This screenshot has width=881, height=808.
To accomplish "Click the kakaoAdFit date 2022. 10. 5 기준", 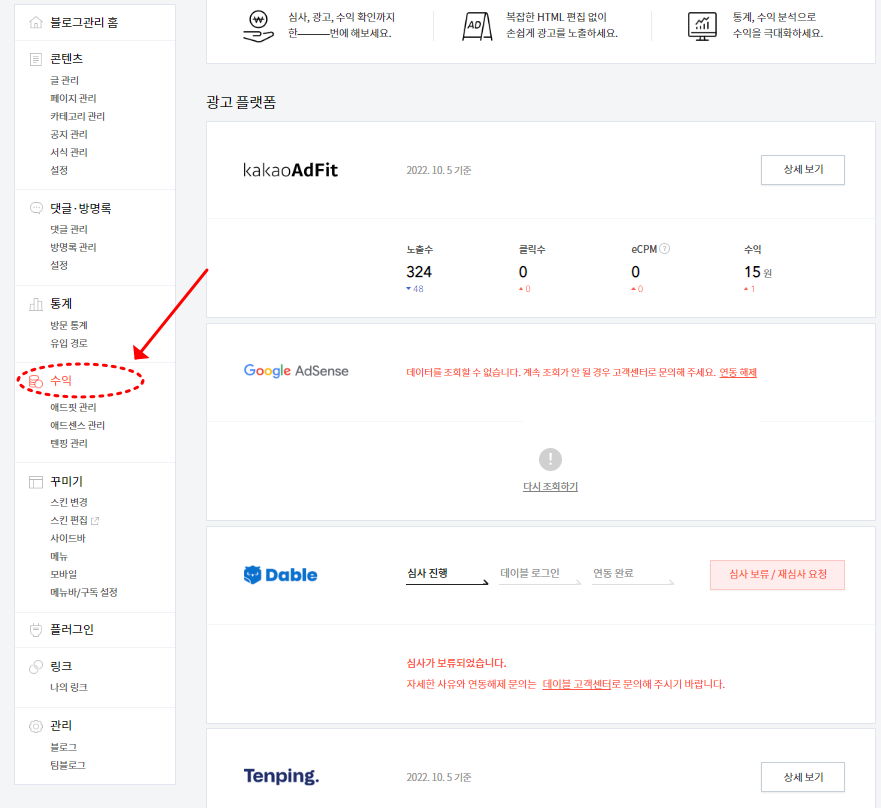I will coord(439,170).
